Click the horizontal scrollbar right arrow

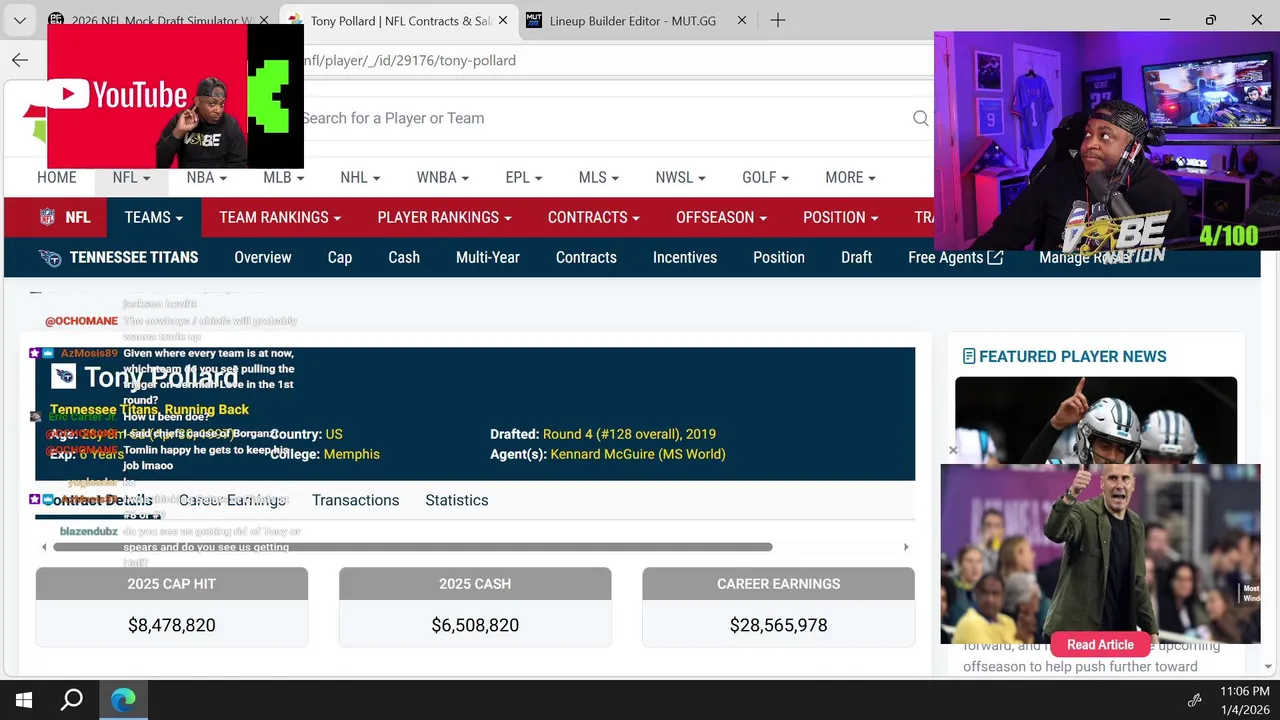pos(906,547)
